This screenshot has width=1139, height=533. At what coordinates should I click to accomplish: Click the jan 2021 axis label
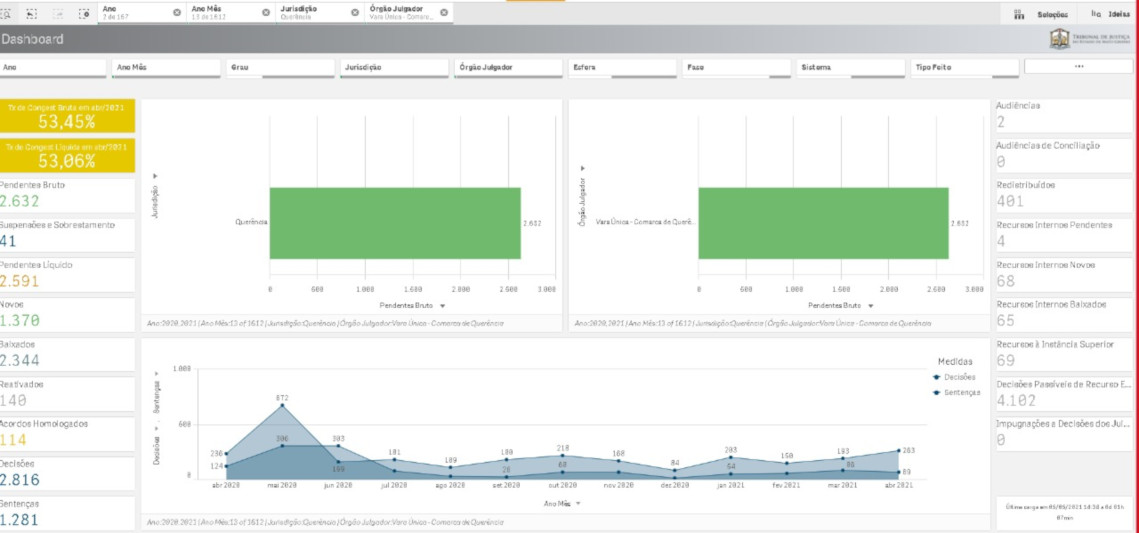click(x=731, y=485)
